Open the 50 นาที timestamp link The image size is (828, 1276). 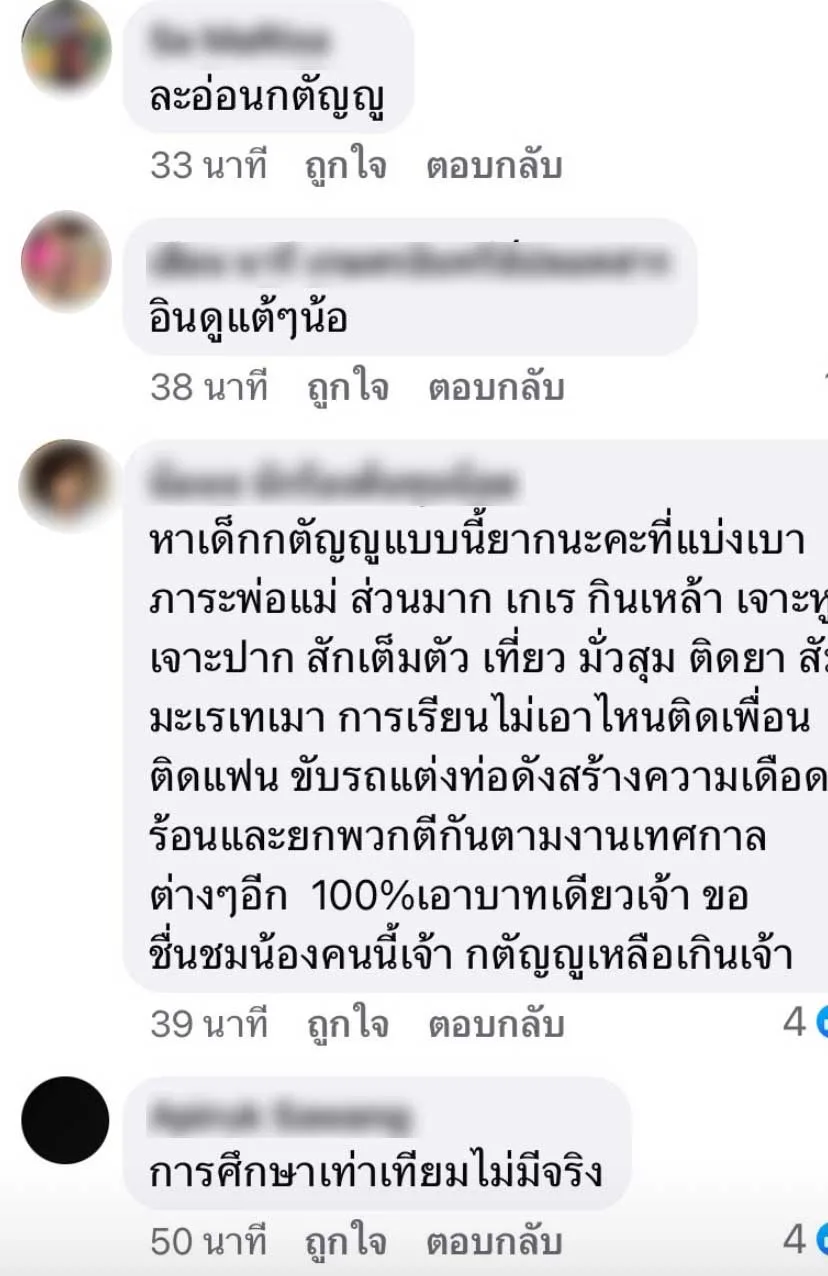click(x=210, y=1242)
